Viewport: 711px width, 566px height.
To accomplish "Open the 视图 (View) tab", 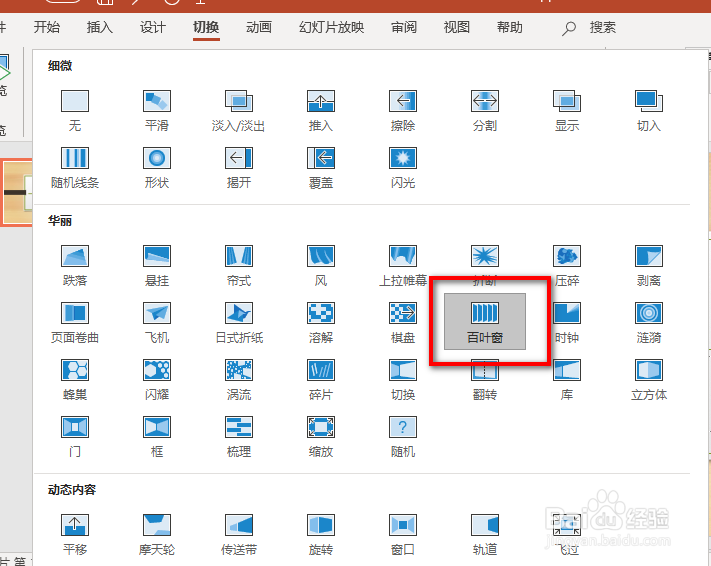I will pyautogui.click(x=457, y=27).
